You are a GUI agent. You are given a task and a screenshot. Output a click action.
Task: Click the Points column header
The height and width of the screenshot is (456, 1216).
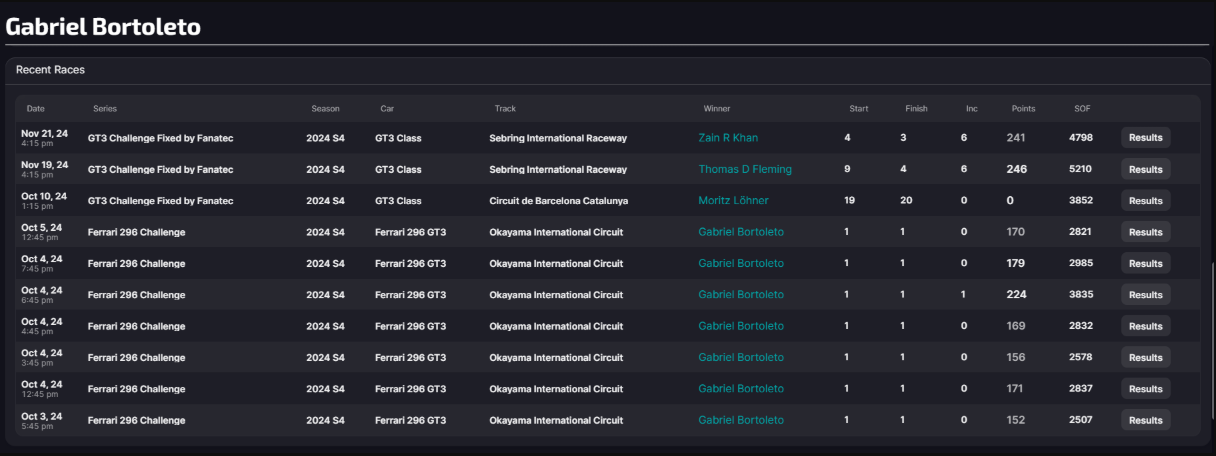1023,108
